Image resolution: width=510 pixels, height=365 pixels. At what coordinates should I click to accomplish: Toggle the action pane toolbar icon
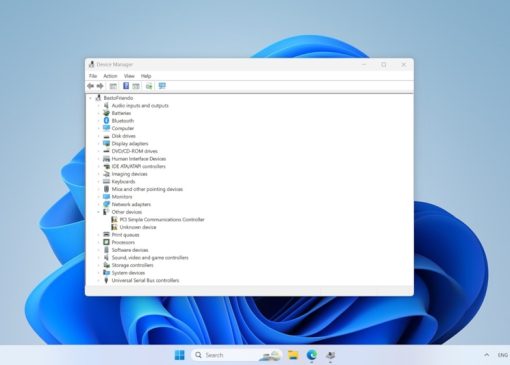pos(136,86)
